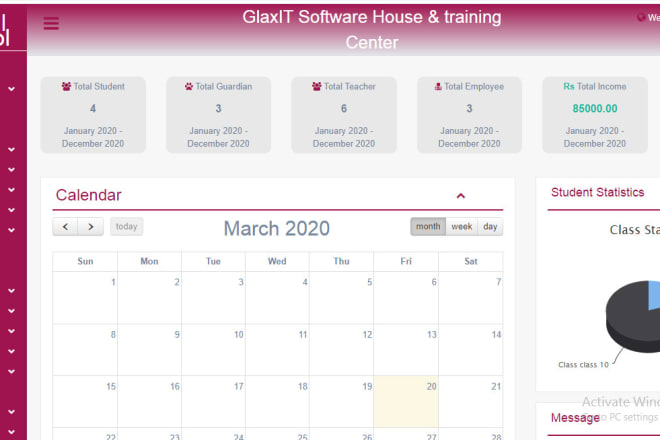
Task: Select the Total Guardian card value 3
Action: [x=218, y=109]
